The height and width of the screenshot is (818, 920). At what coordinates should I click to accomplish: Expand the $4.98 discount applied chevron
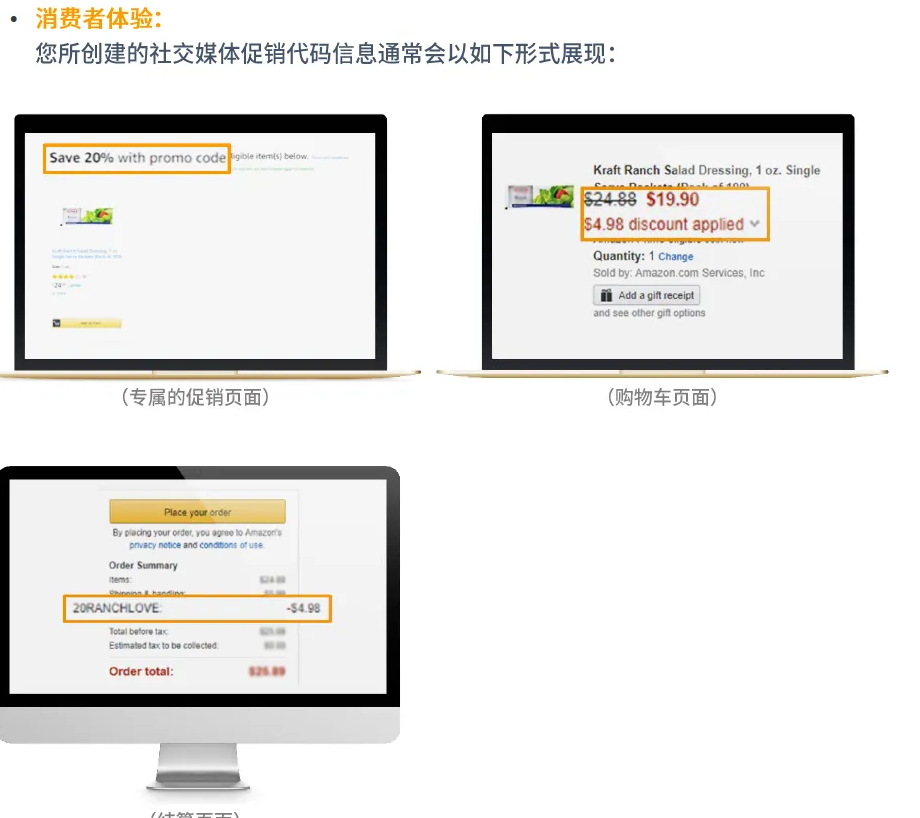(754, 224)
